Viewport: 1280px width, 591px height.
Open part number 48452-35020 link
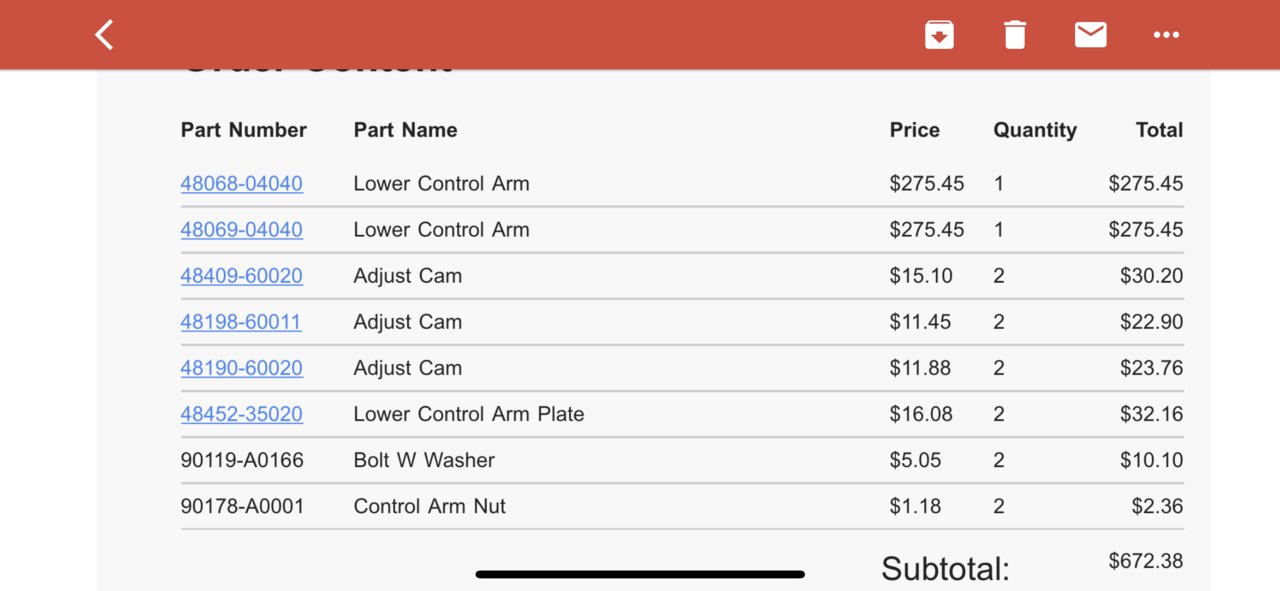(241, 414)
